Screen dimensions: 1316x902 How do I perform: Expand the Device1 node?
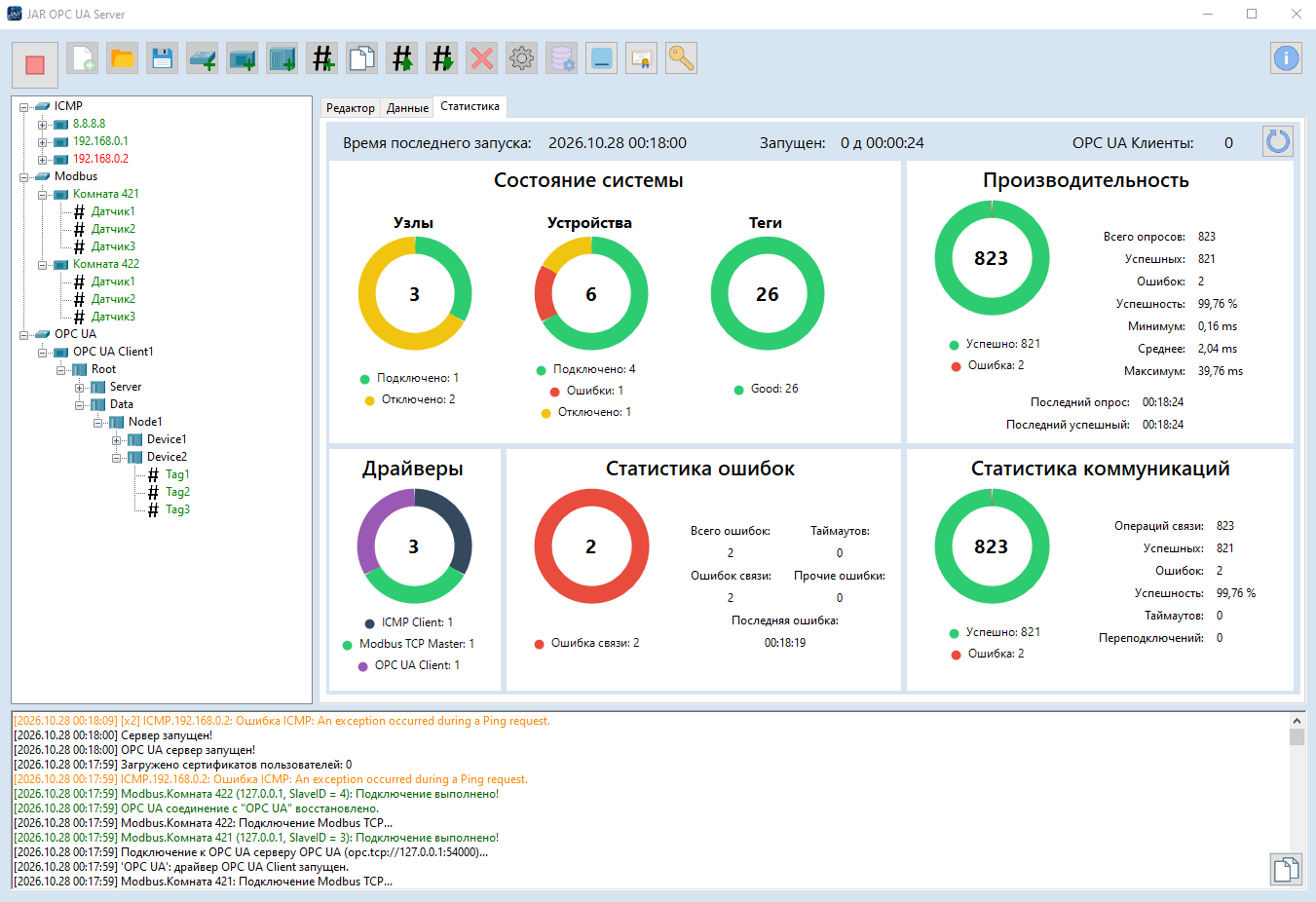point(116,439)
